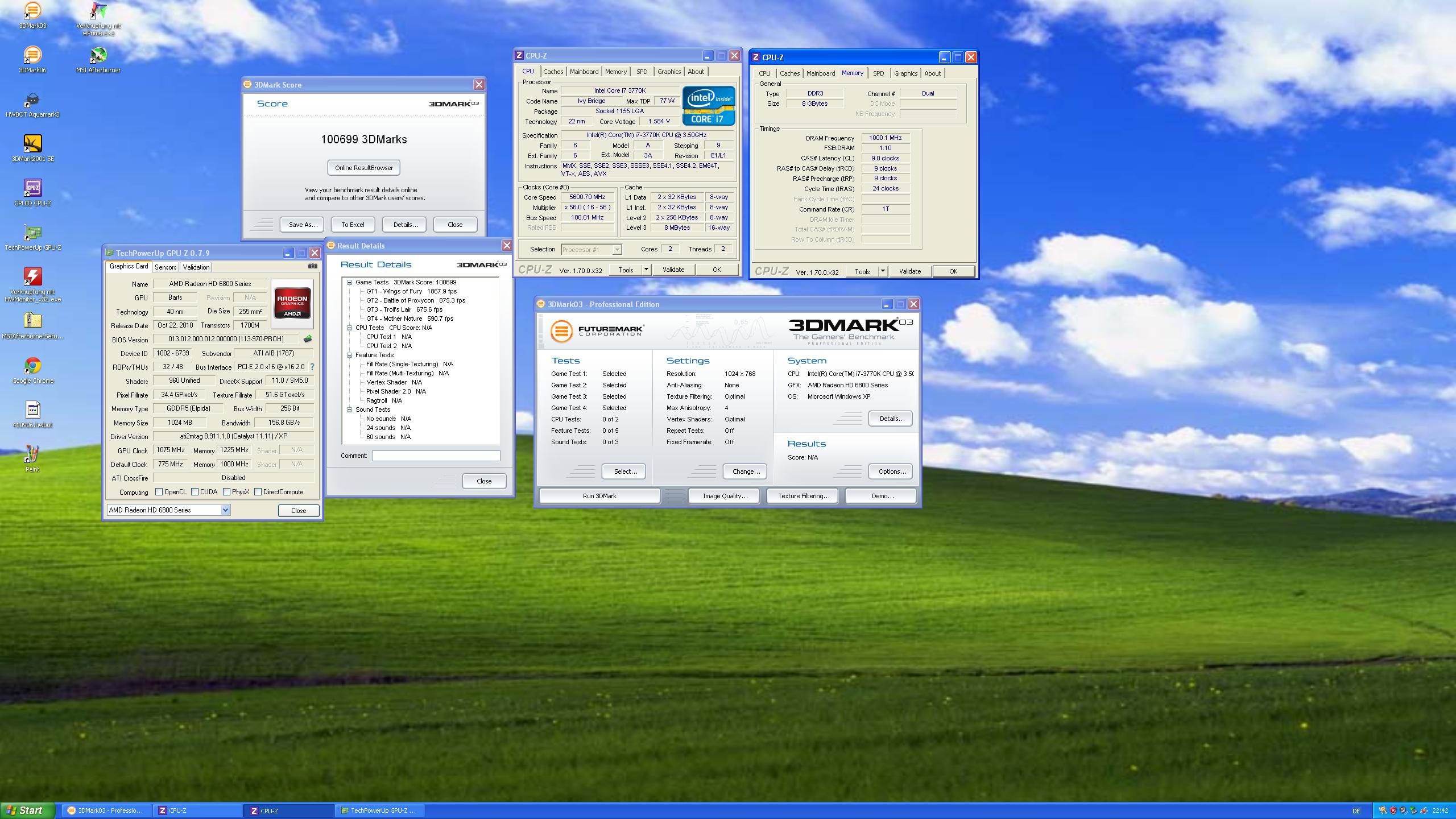
Task: Click the To Excel button
Action: pyautogui.click(x=353, y=225)
